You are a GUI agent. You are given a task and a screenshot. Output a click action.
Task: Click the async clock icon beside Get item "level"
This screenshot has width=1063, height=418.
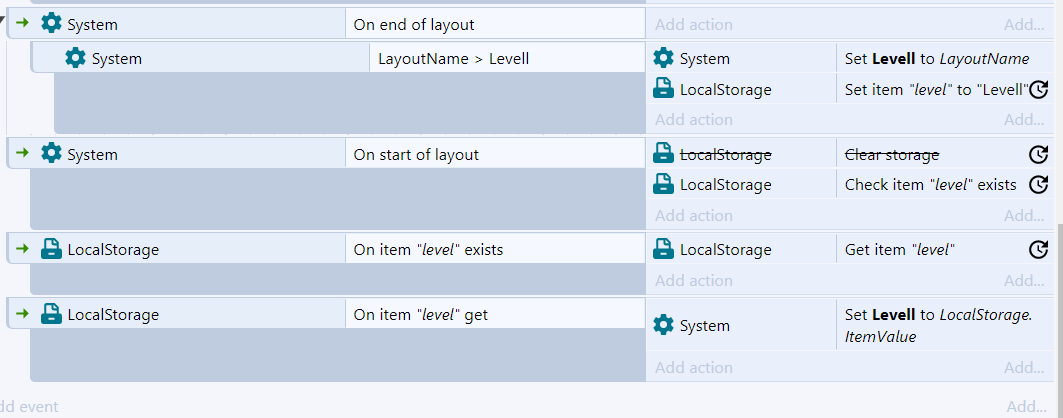1038,250
